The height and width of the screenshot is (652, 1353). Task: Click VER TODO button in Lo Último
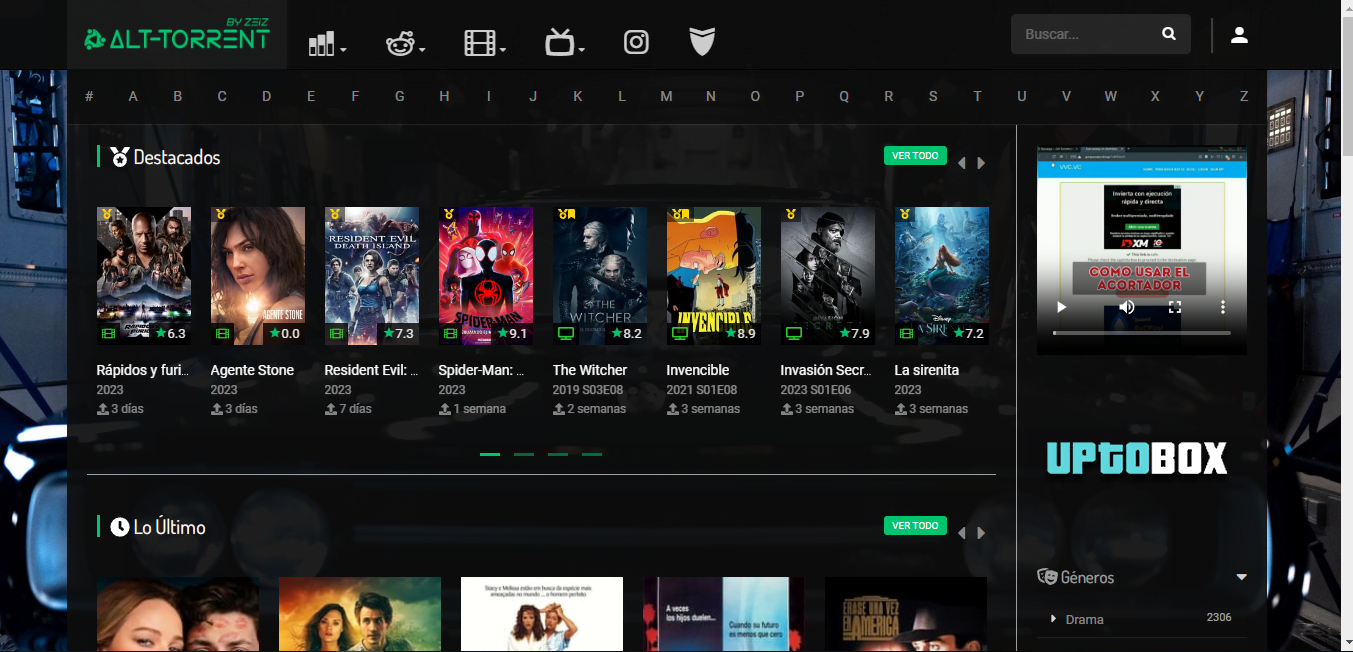click(915, 526)
